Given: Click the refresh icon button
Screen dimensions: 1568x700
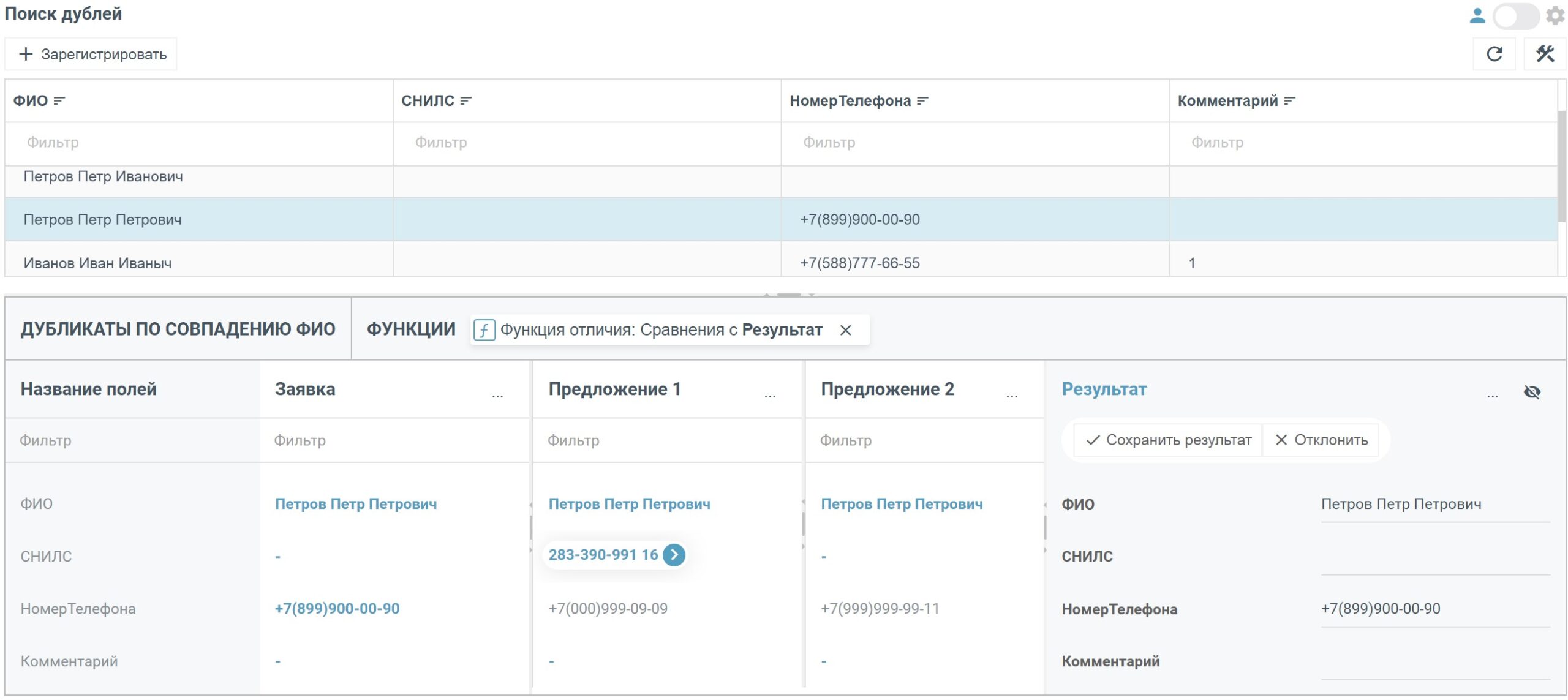Looking at the screenshot, I should tap(1494, 55).
